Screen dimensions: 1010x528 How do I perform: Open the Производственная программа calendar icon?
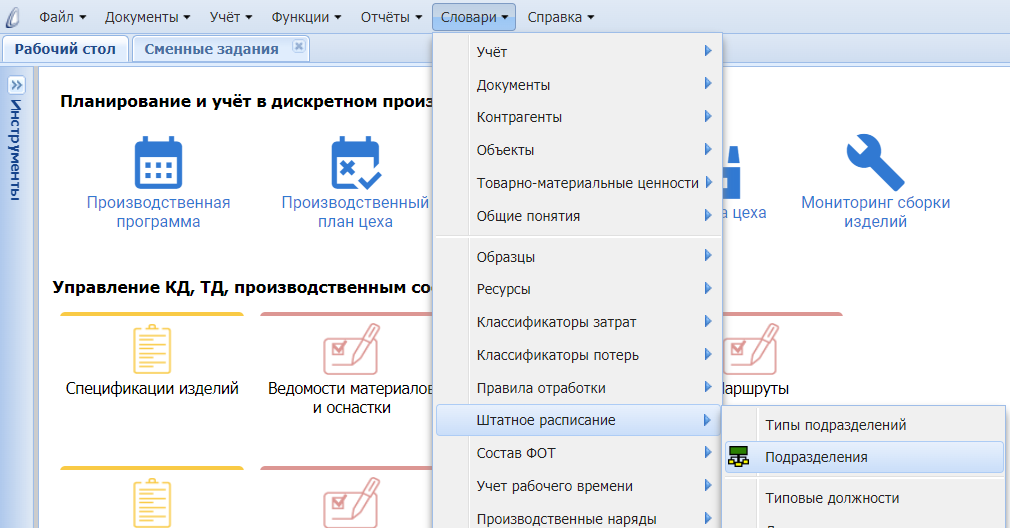click(x=158, y=163)
